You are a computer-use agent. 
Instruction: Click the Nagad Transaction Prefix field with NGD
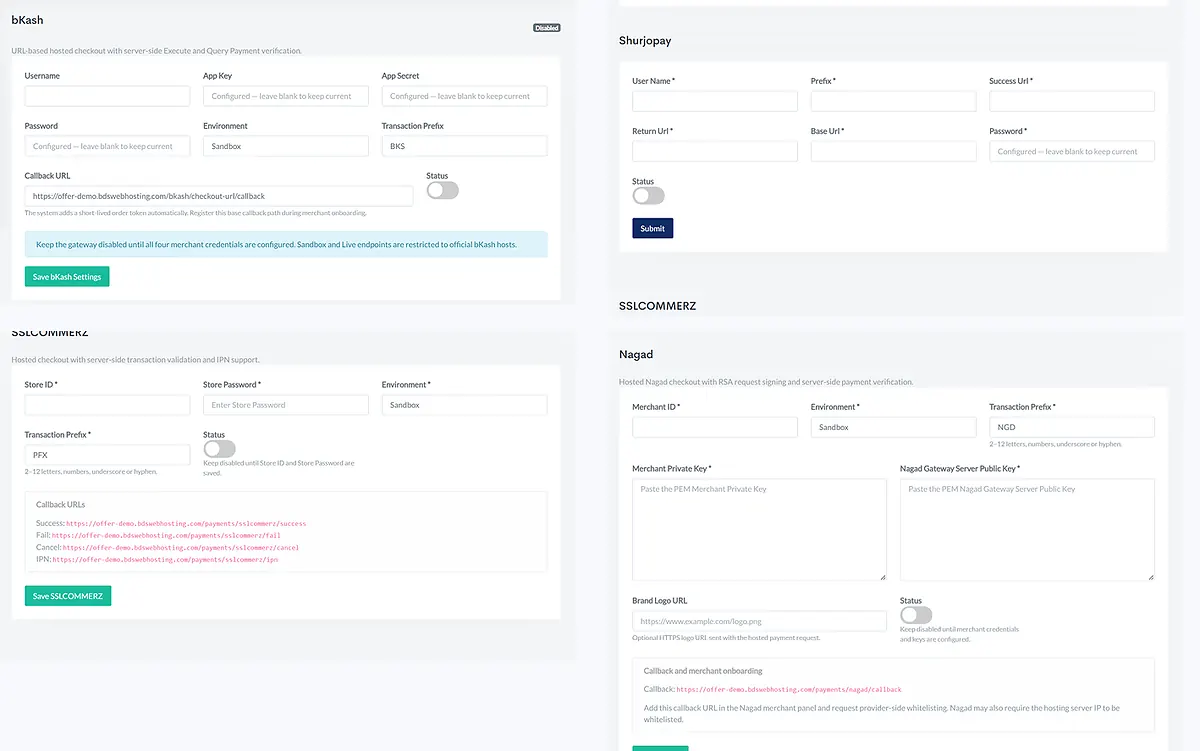[1072, 427]
